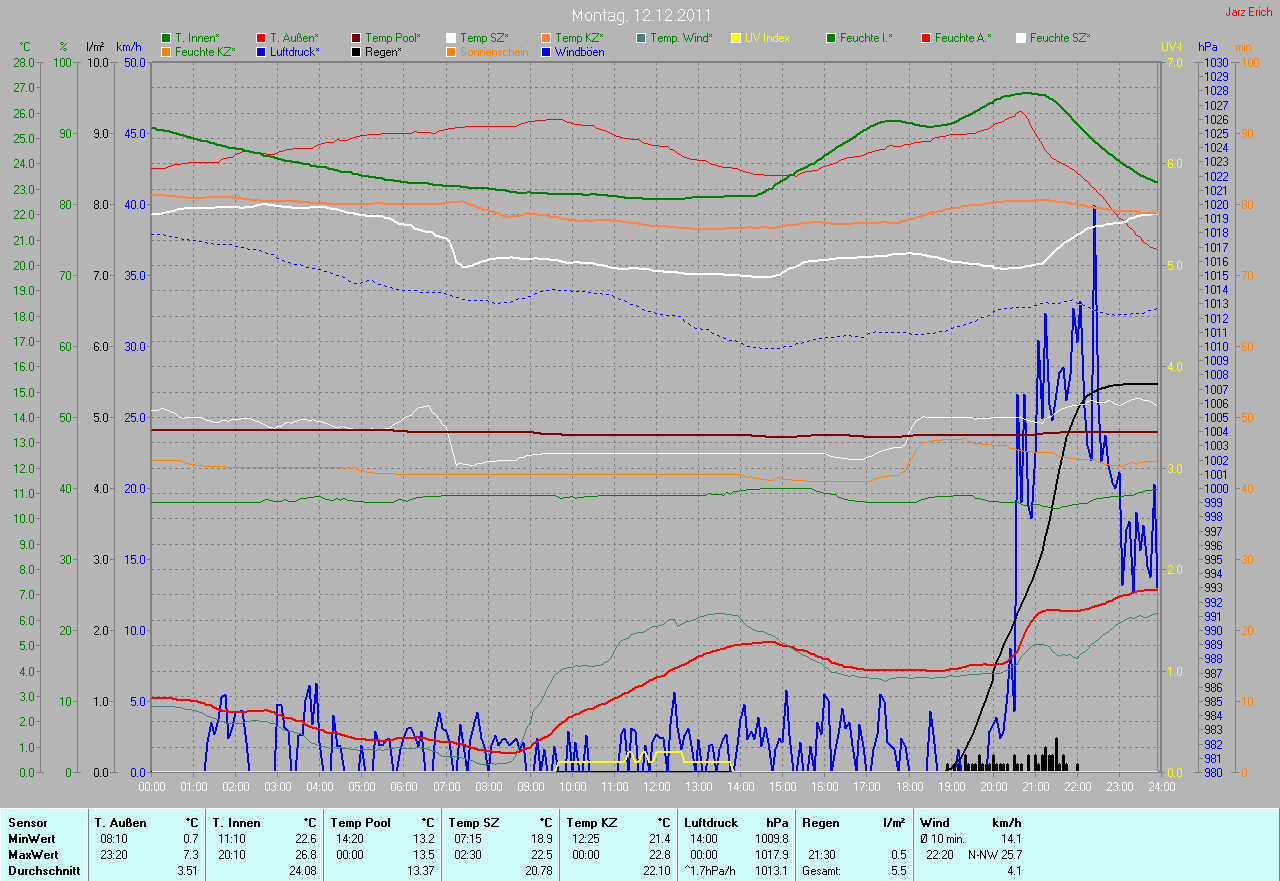The width and height of the screenshot is (1280, 881).
Task: Select the Durchschnitt row label
Action: coord(39,871)
